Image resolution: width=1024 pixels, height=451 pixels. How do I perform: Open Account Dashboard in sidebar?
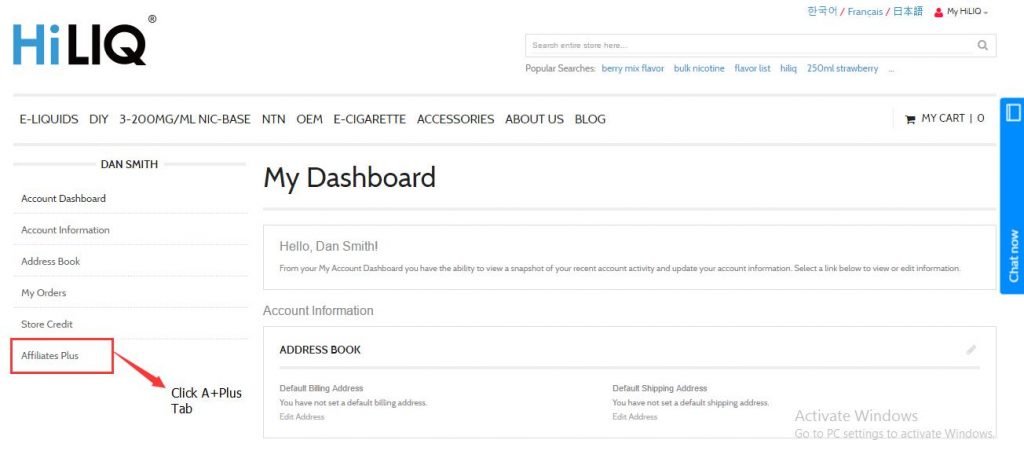pos(63,198)
